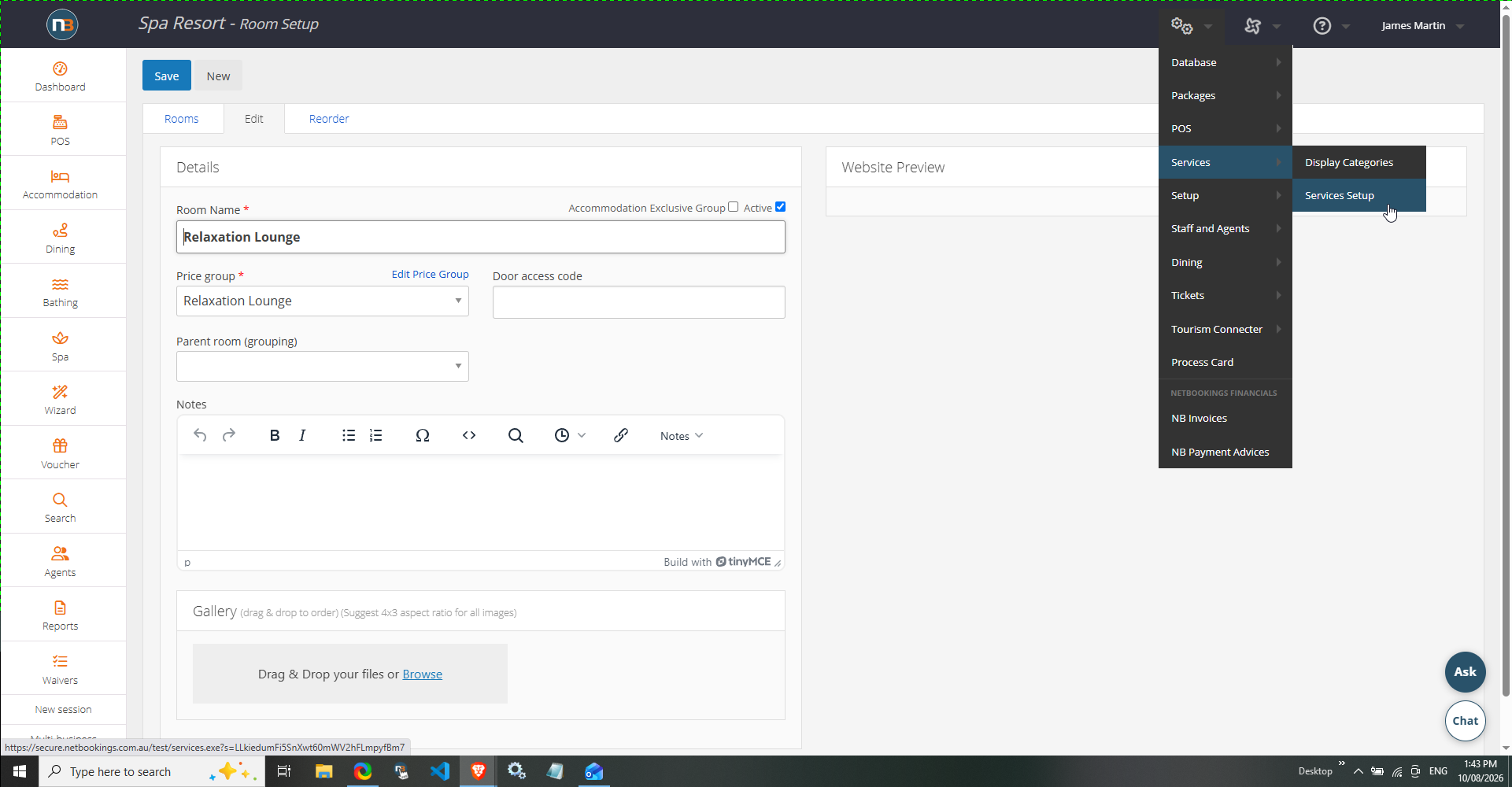Open the settings gears menu in header
The width and height of the screenshot is (1512, 787).
[x=1182, y=26]
